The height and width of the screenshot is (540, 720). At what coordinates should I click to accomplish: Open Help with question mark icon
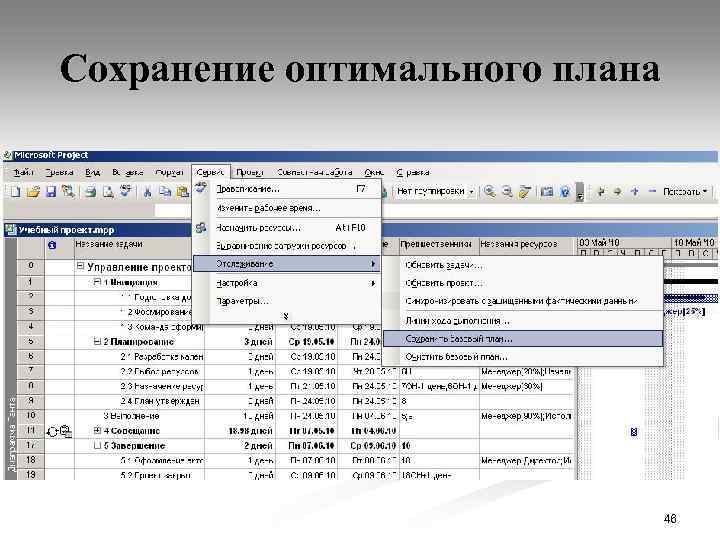click(565, 191)
